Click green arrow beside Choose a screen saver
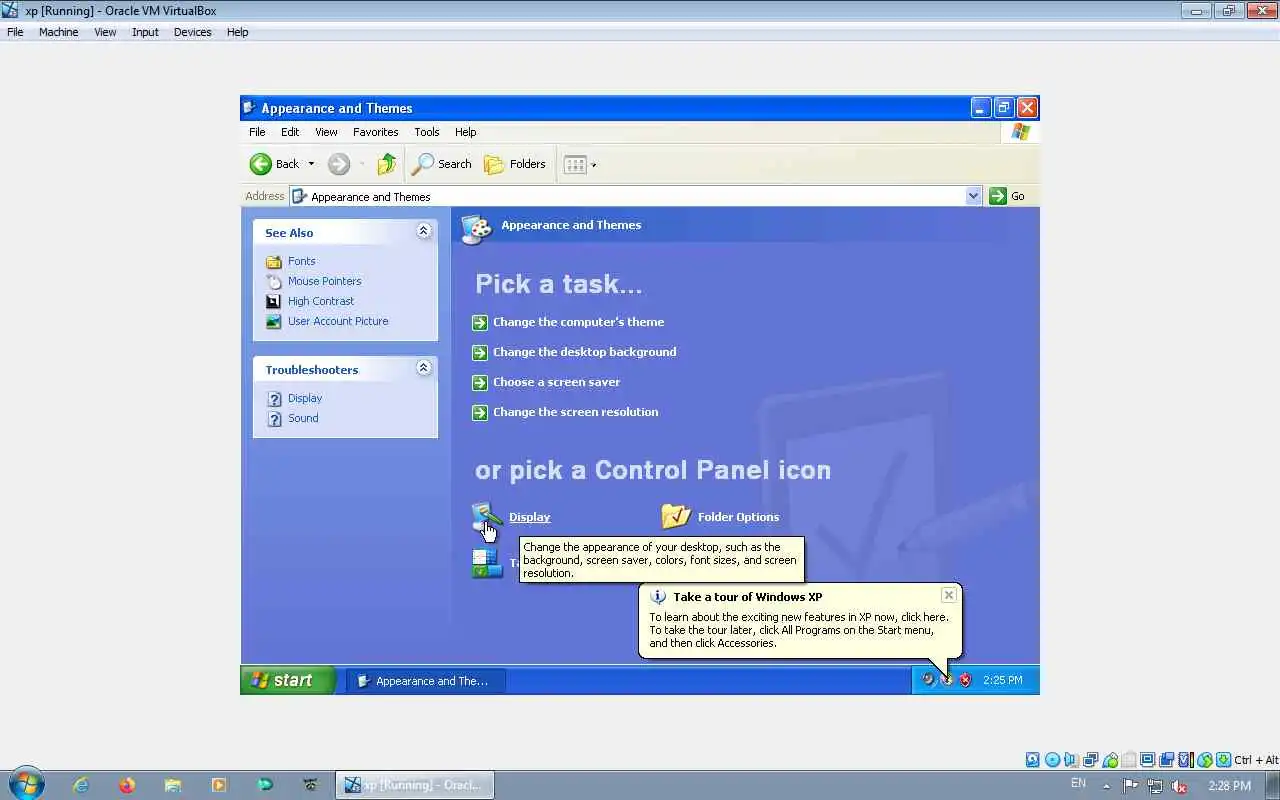 pyautogui.click(x=480, y=382)
